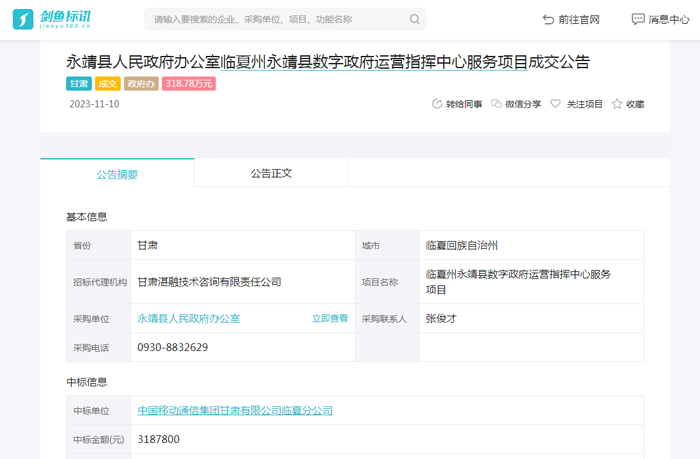Click the 成交 tag

(x=108, y=83)
